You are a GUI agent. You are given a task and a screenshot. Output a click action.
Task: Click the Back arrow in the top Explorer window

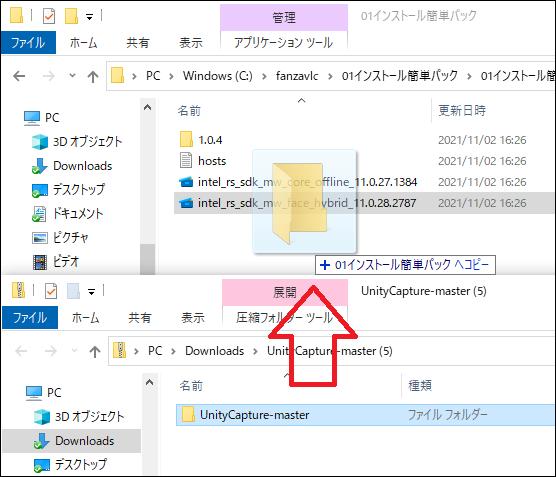pyautogui.click(x=19, y=76)
